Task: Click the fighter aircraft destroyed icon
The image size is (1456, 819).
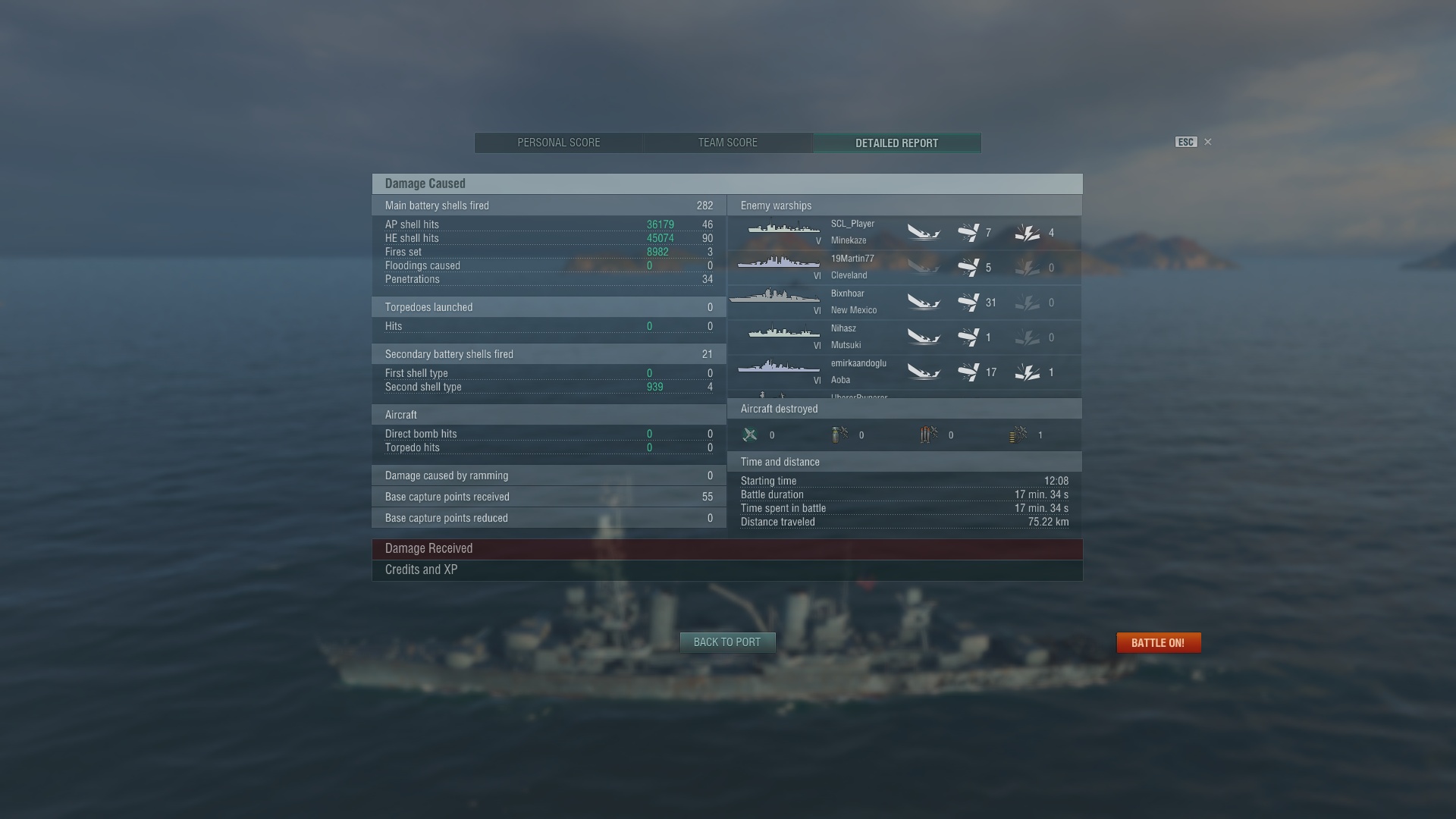Action: pos(750,435)
